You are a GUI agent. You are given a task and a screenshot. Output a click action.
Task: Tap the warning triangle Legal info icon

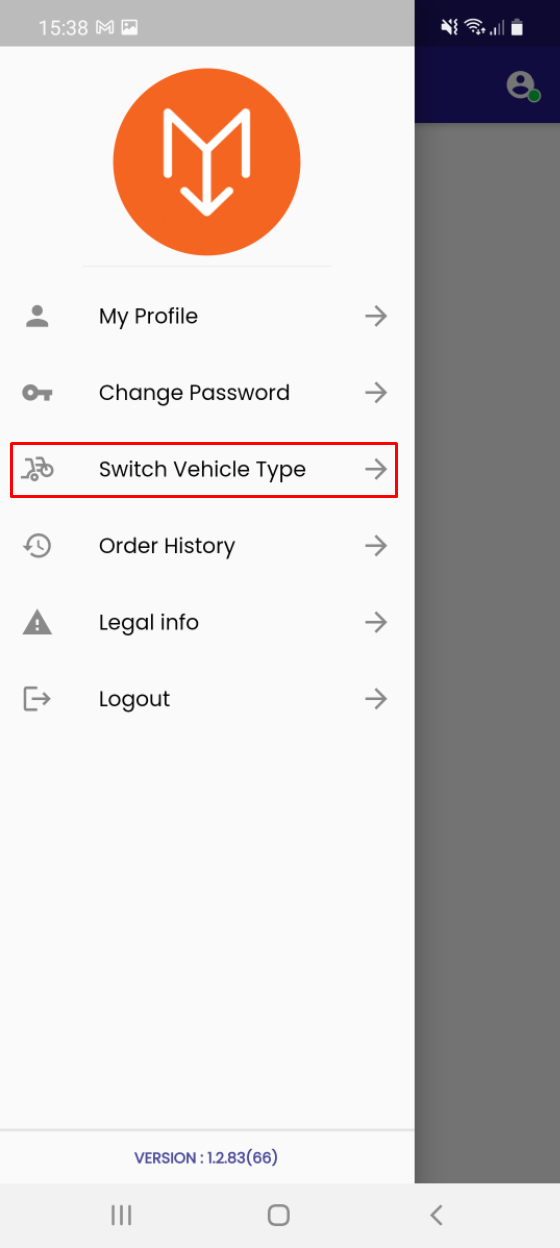point(37,623)
